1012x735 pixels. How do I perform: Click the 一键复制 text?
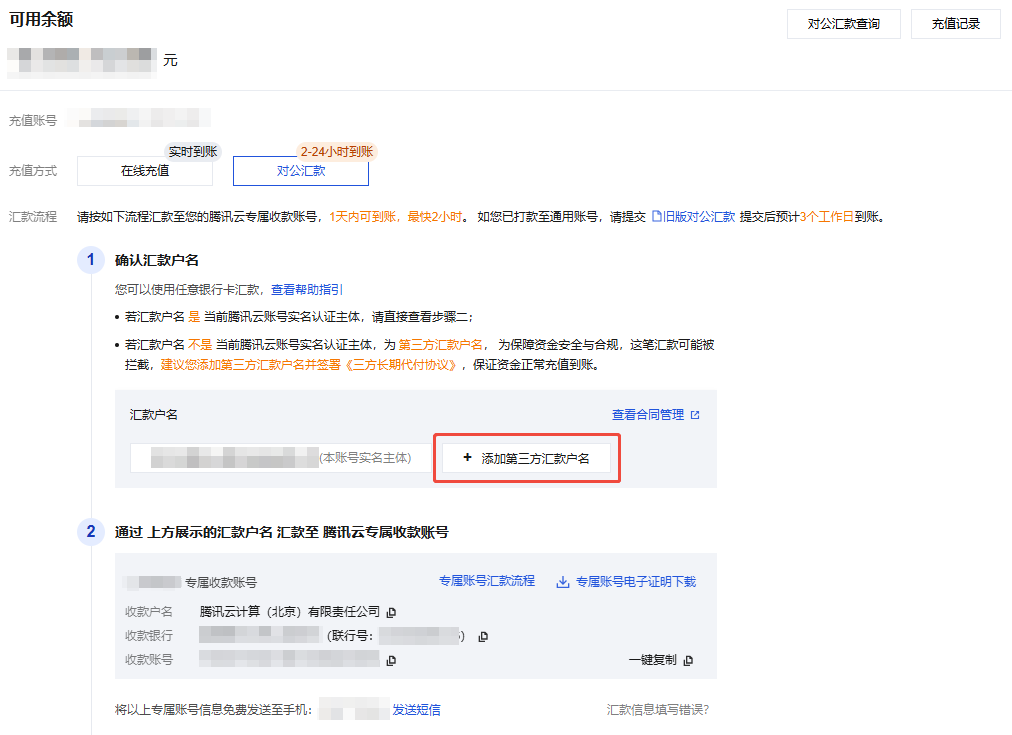pos(653,660)
